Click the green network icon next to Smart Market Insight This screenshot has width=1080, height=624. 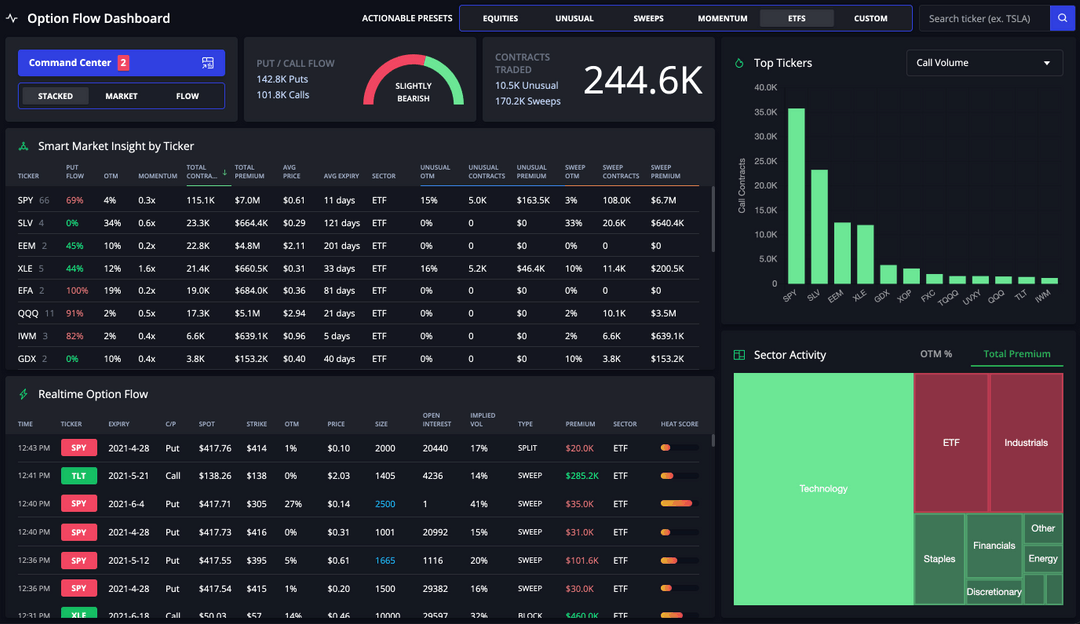coord(22,145)
